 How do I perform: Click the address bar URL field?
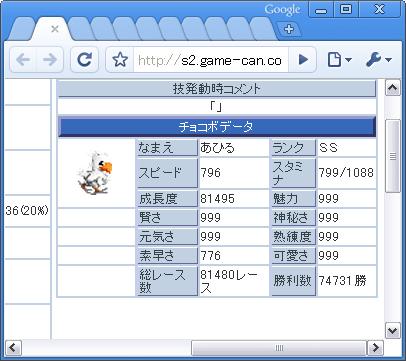211,60
